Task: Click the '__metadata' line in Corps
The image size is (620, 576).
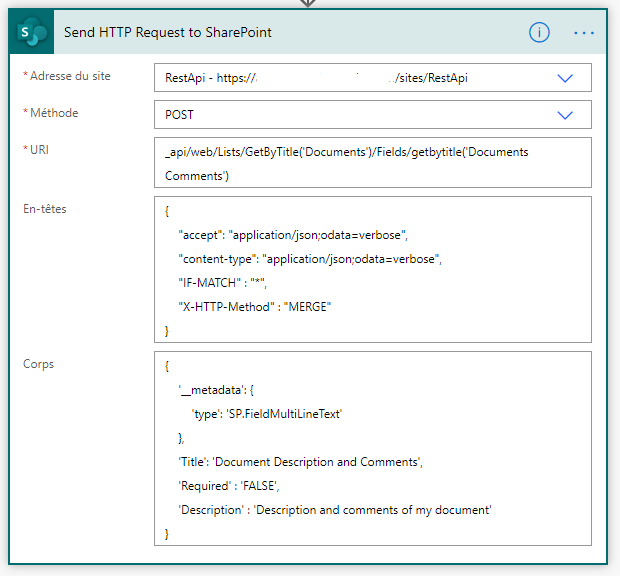Action: (x=216, y=390)
